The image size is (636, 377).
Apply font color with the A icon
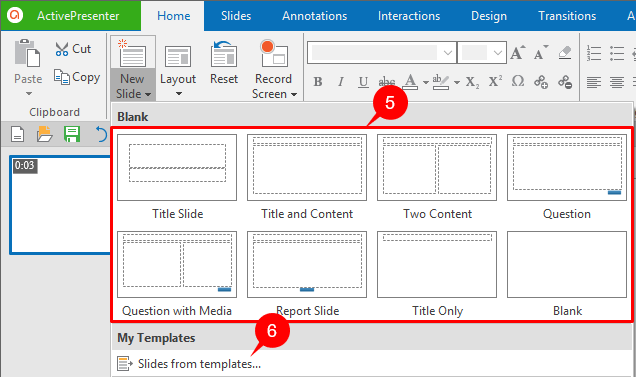410,82
